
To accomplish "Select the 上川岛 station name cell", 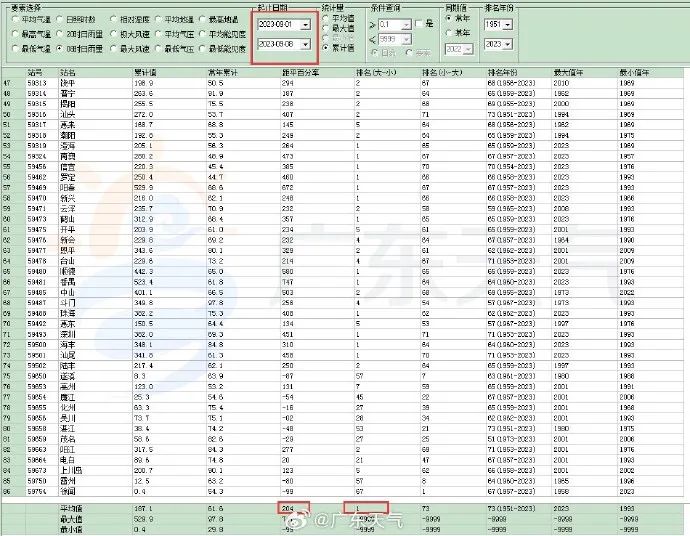I will pos(71,470).
